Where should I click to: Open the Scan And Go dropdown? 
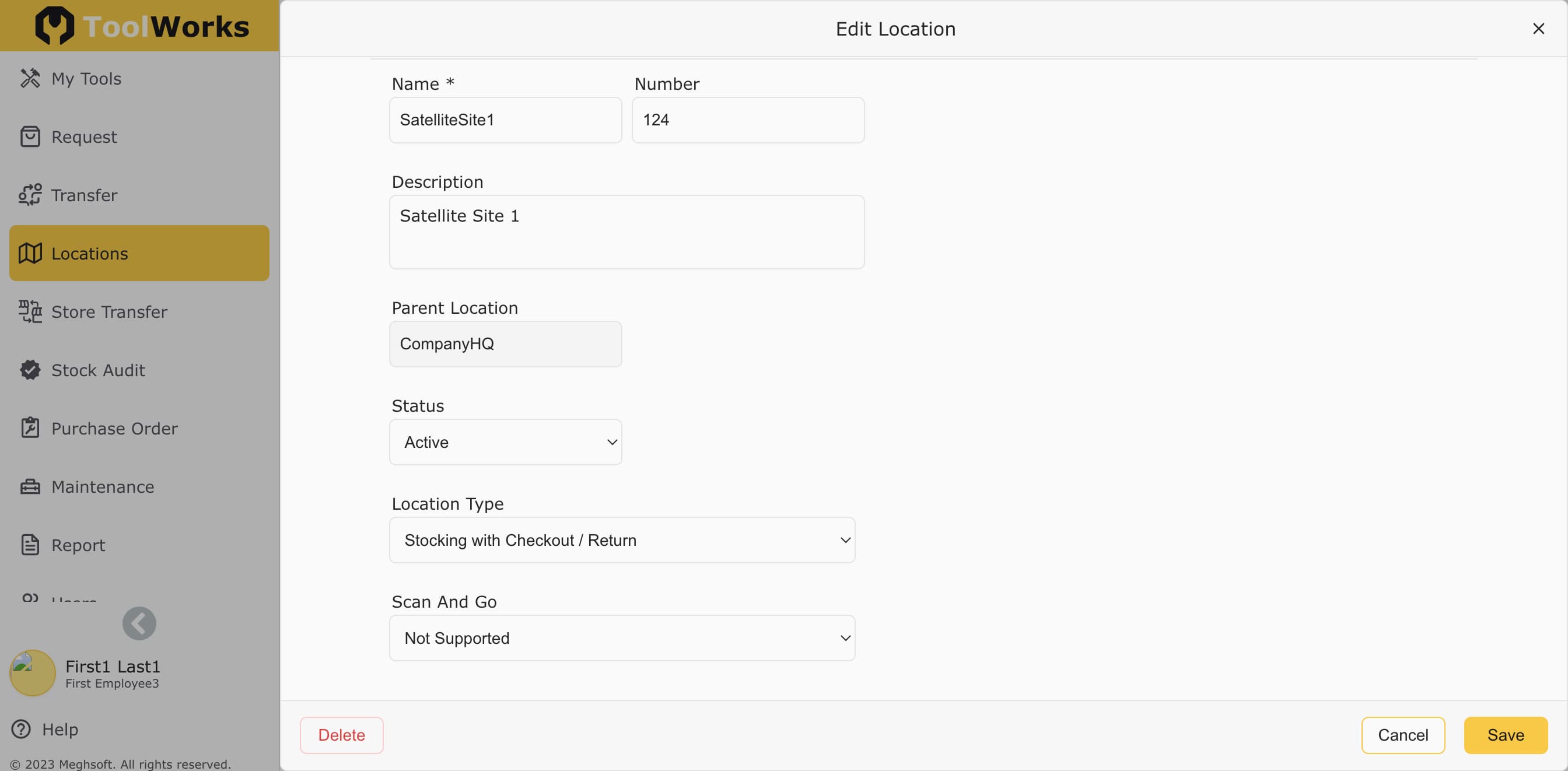point(621,639)
